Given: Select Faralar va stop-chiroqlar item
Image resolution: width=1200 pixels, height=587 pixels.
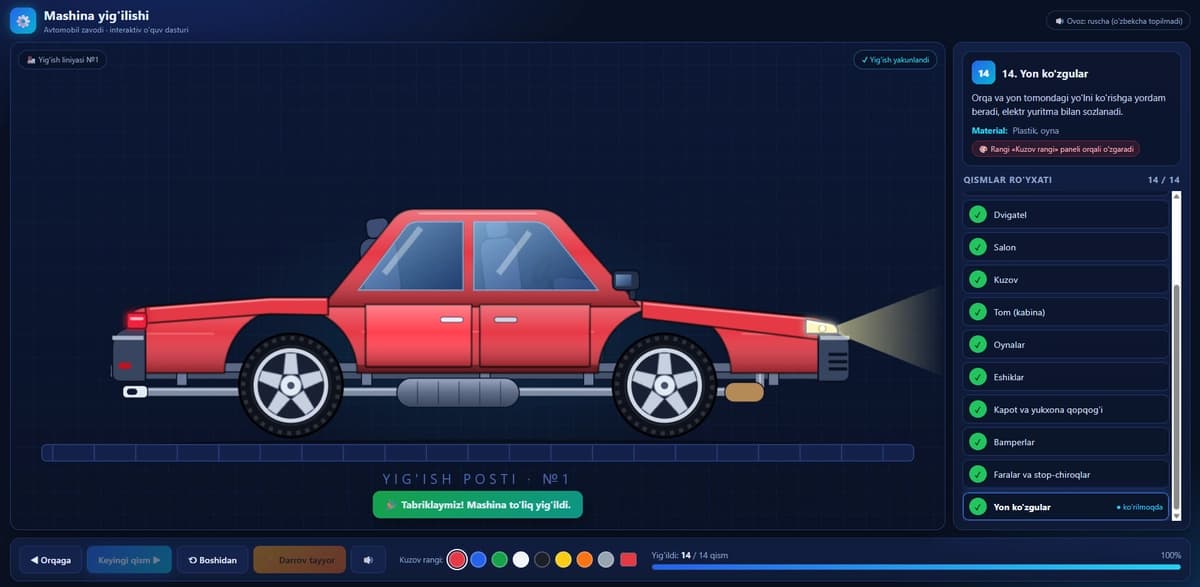Looking at the screenshot, I should click(x=1065, y=474).
